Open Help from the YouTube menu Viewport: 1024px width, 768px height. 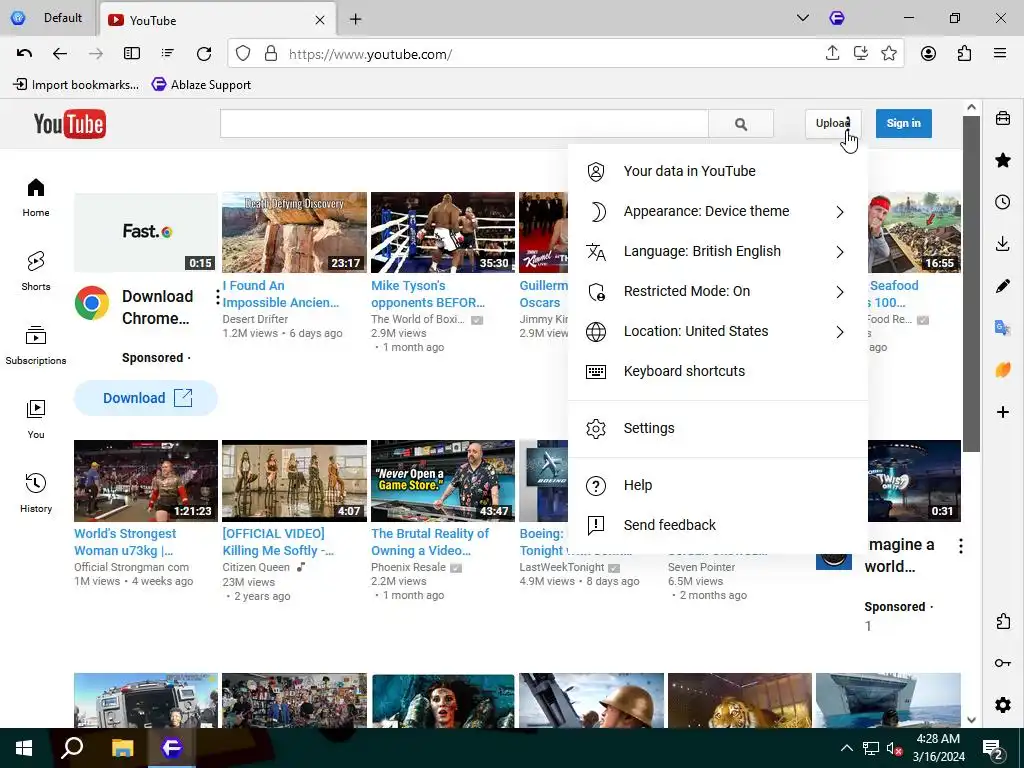coord(718,485)
